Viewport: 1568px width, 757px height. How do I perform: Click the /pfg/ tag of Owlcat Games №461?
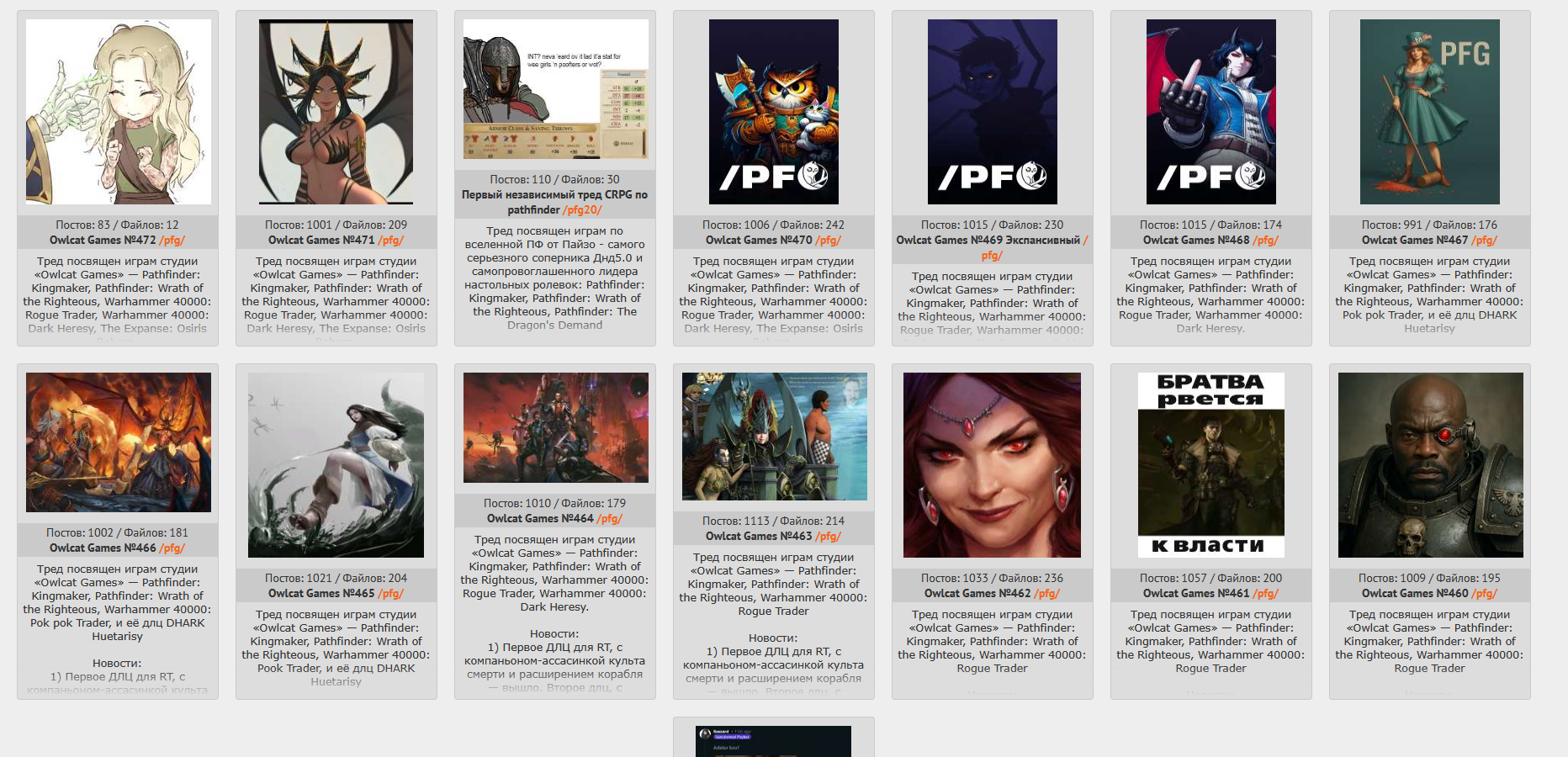tap(1266, 593)
